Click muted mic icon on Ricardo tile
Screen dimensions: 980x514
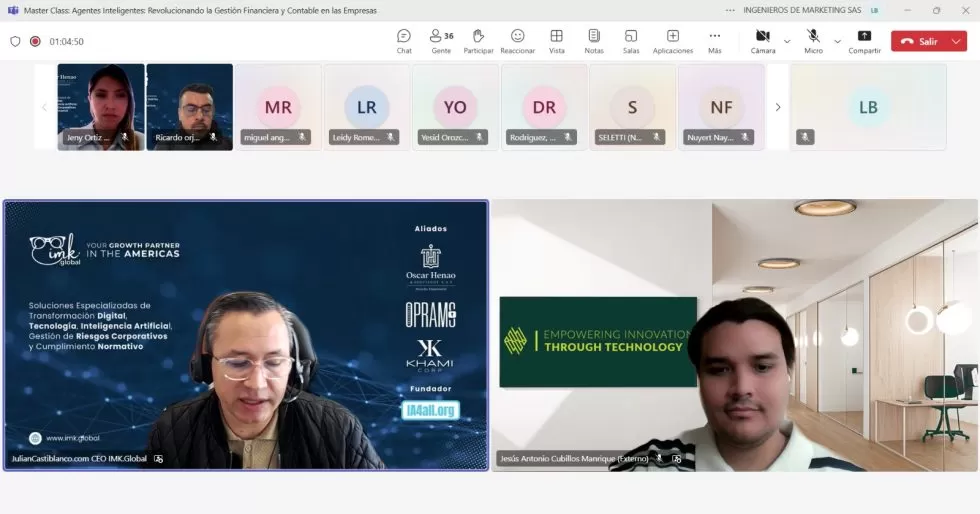click(213, 137)
